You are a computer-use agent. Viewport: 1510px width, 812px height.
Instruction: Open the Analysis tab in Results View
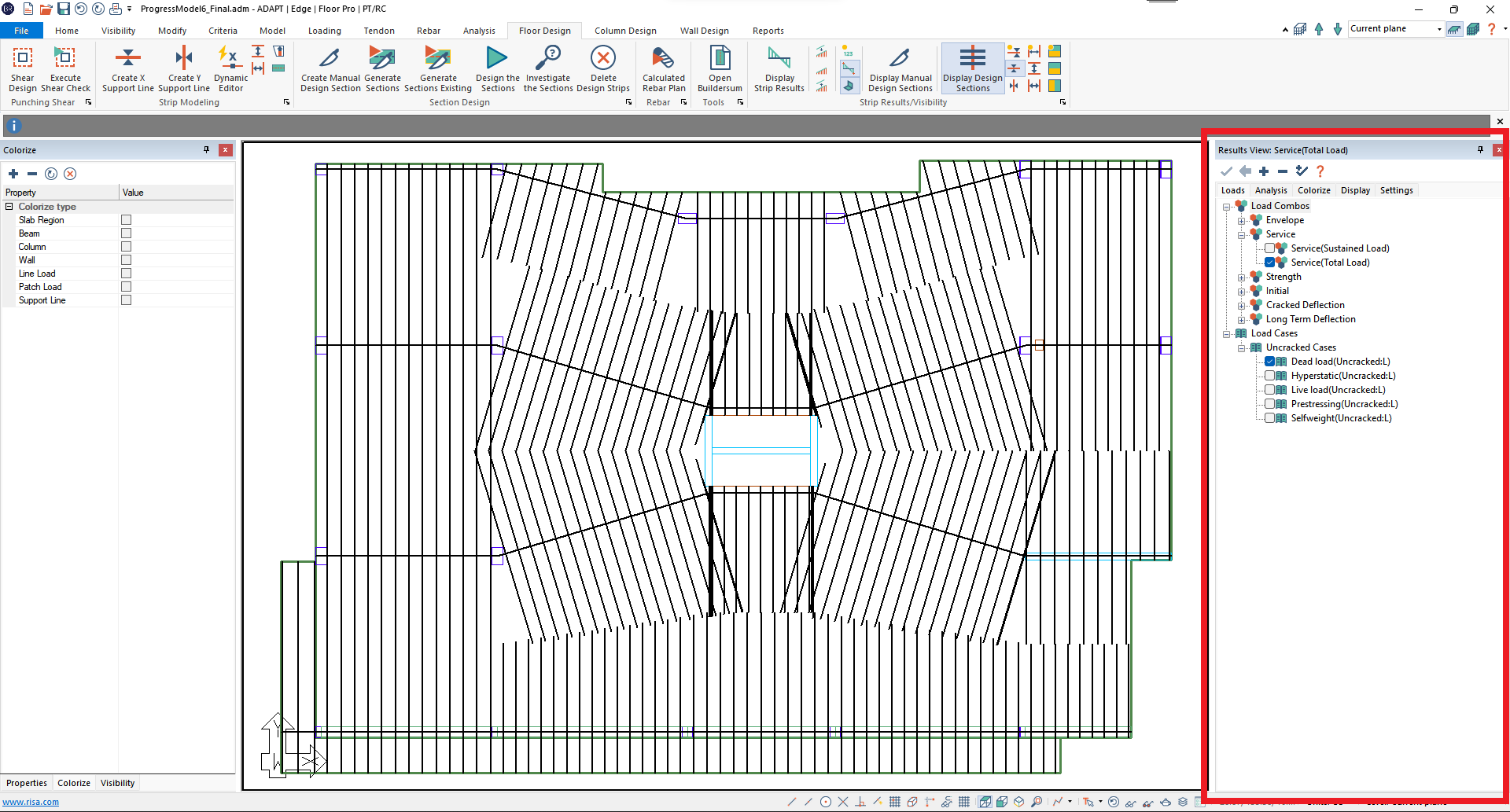click(1271, 190)
